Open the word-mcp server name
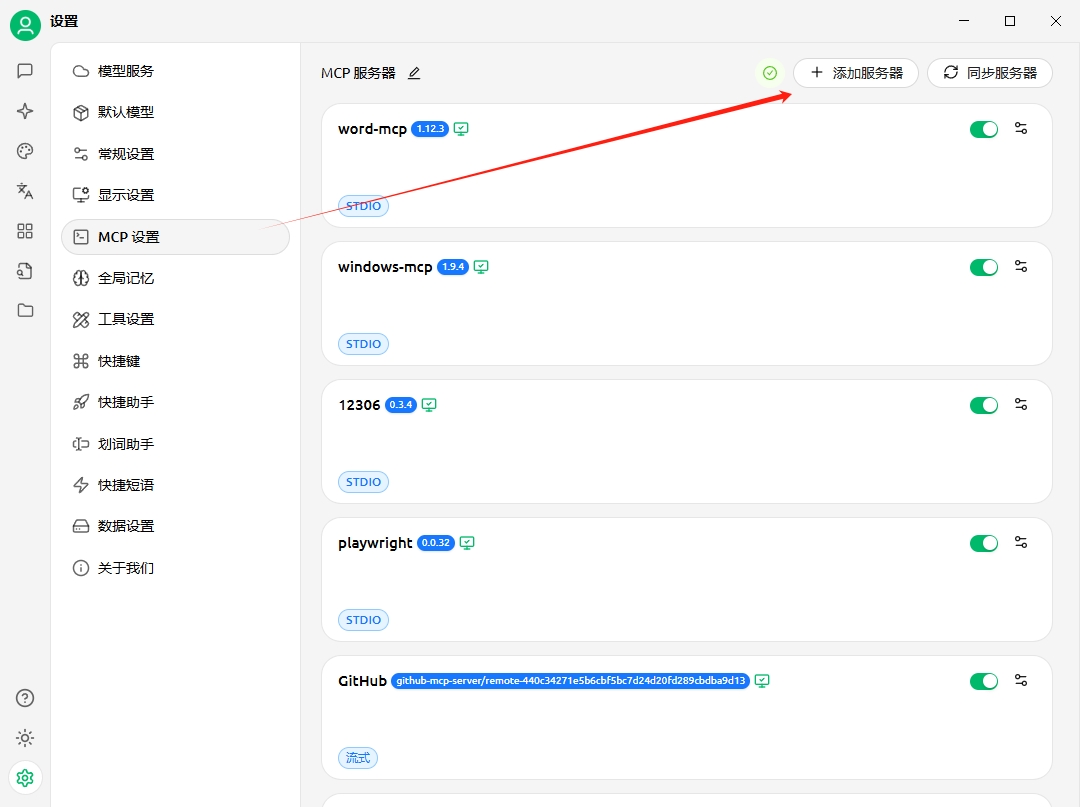 (372, 129)
